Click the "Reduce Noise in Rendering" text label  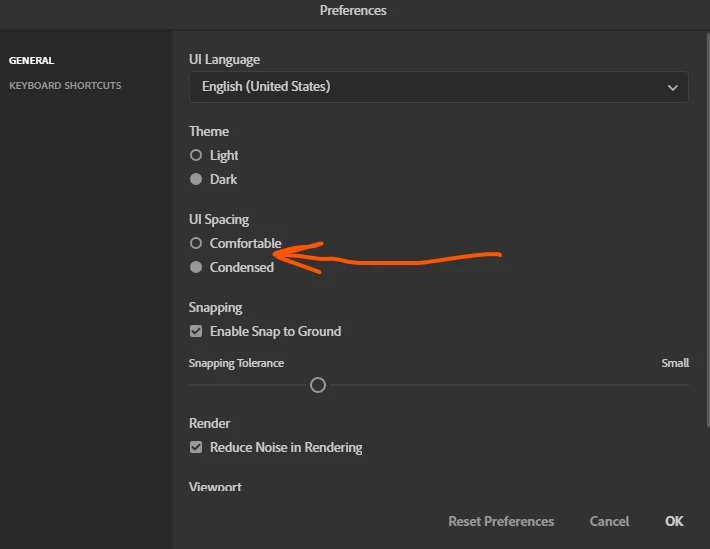click(x=286, y=447)
